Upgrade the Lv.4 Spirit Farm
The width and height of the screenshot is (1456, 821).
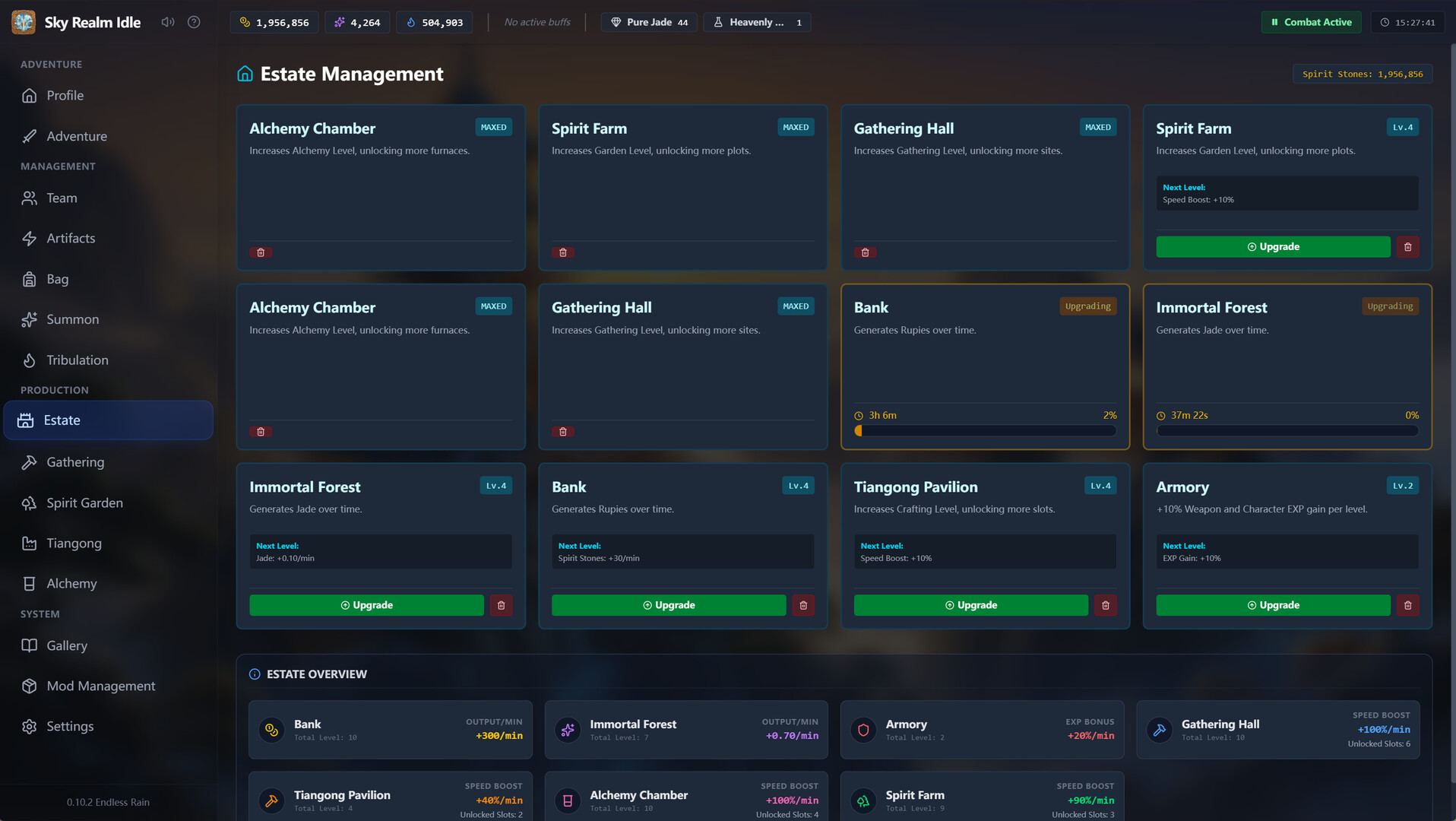point(1272,246)
